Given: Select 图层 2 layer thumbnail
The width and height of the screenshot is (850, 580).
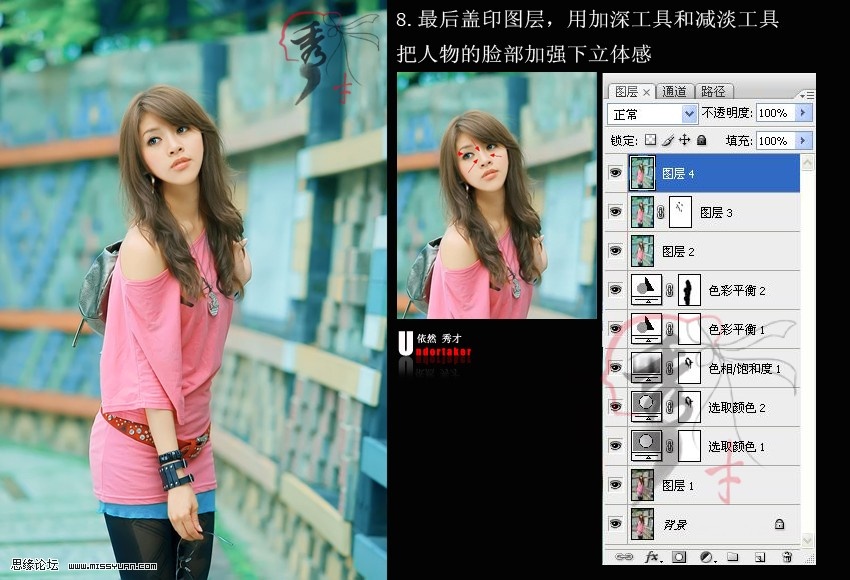Looking at the screenshot, I should (x=642, y=250).
